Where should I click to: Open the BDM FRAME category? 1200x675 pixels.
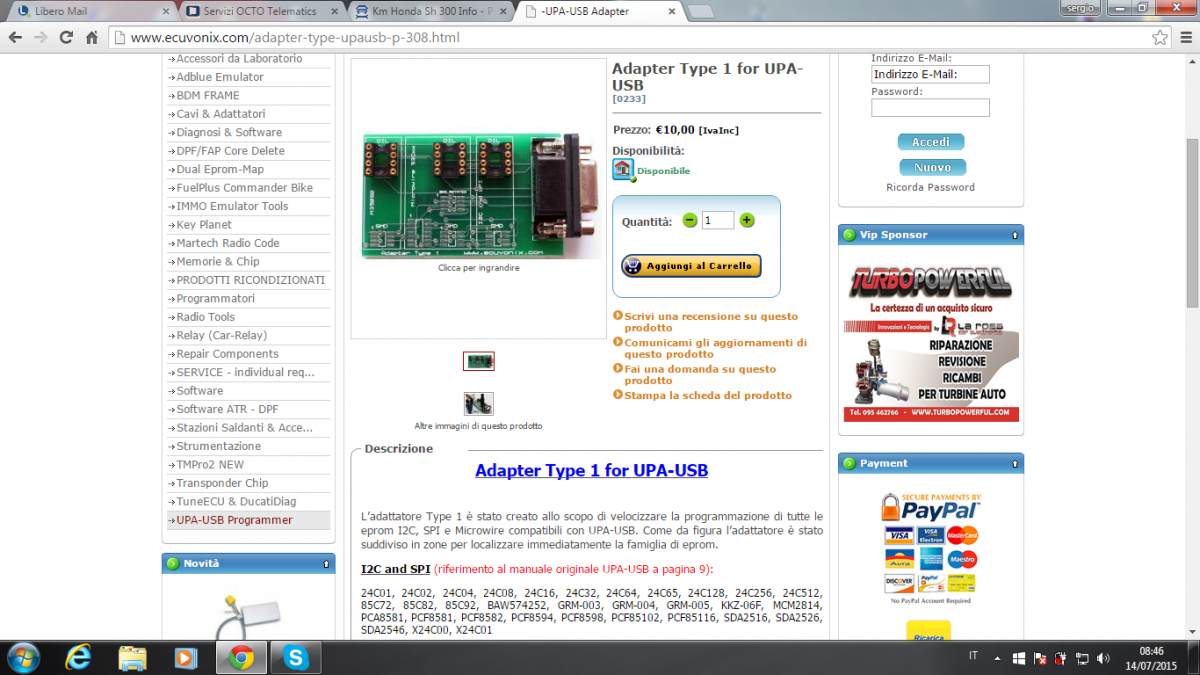pos(208,95)
